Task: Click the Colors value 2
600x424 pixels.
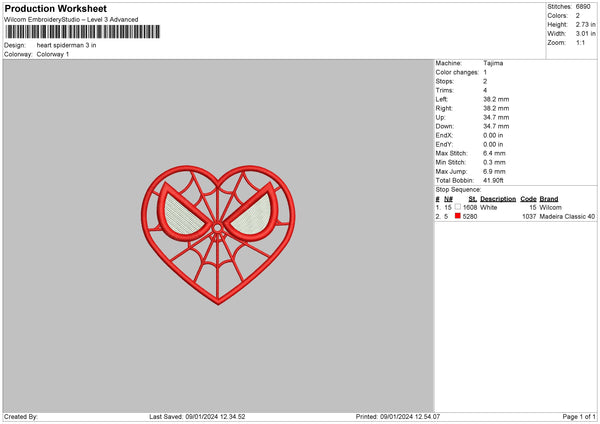Action: point(578,16)
